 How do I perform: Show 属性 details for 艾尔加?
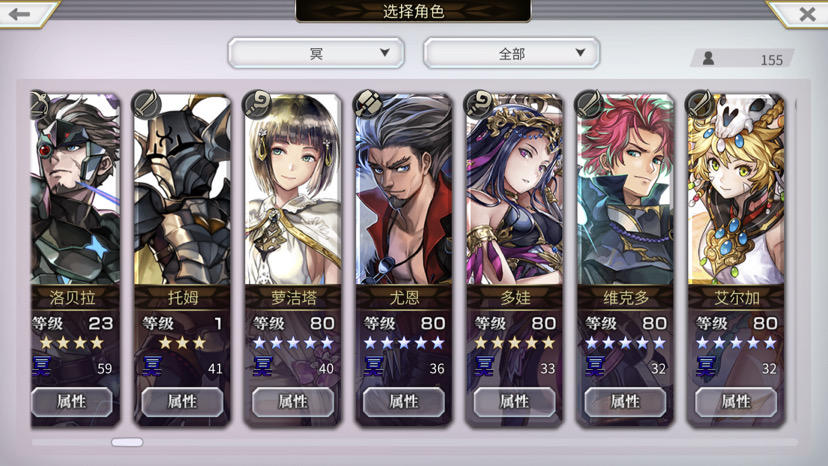click(736, 402)
